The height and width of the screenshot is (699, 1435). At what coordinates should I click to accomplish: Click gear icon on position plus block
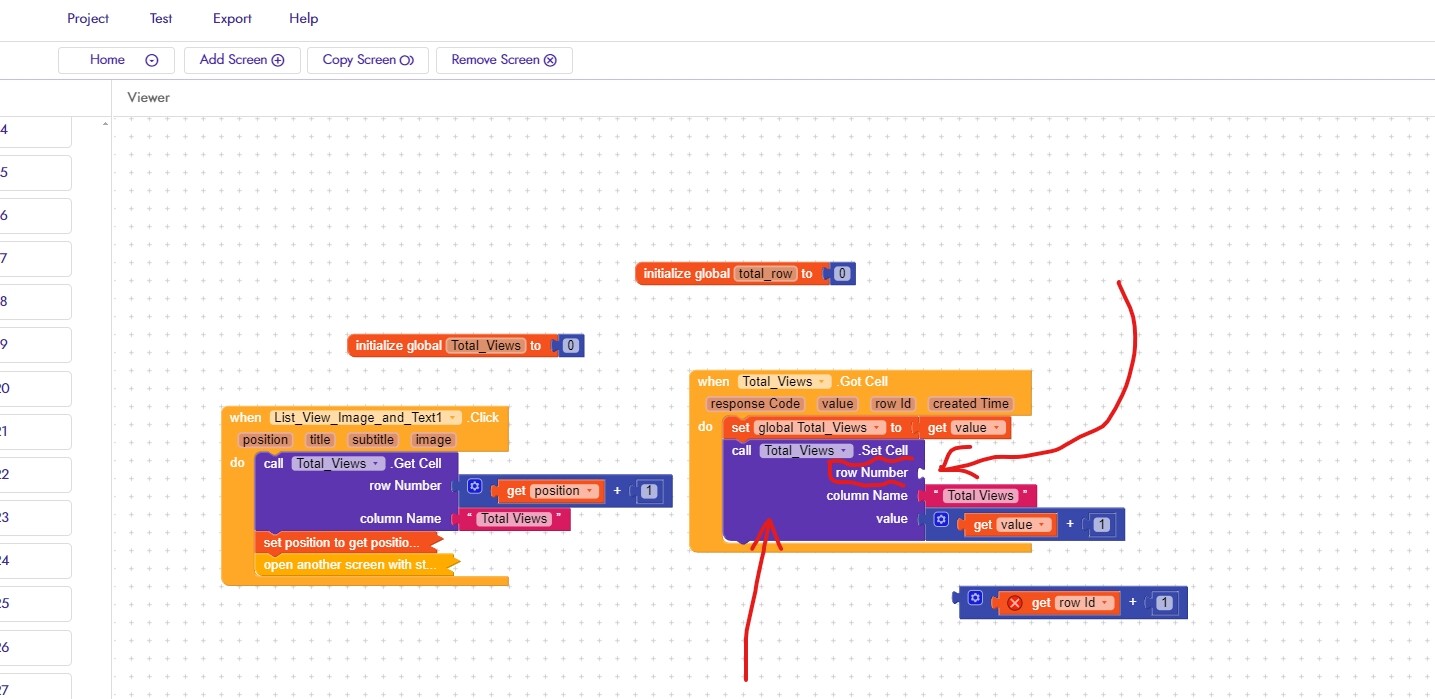tap(474, 486)
